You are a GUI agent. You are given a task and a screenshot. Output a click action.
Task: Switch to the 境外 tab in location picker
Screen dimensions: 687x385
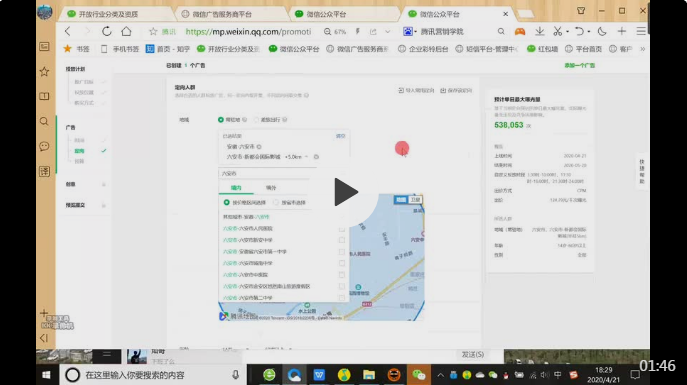coord(271,187)
